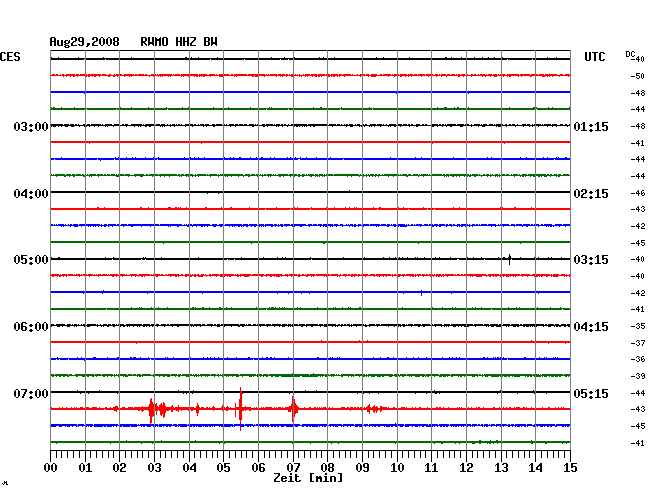Image resolution: width=650 pixels, height=494 pixels.
Task: Click the -39 DC offset value
Action: (638, 376)
